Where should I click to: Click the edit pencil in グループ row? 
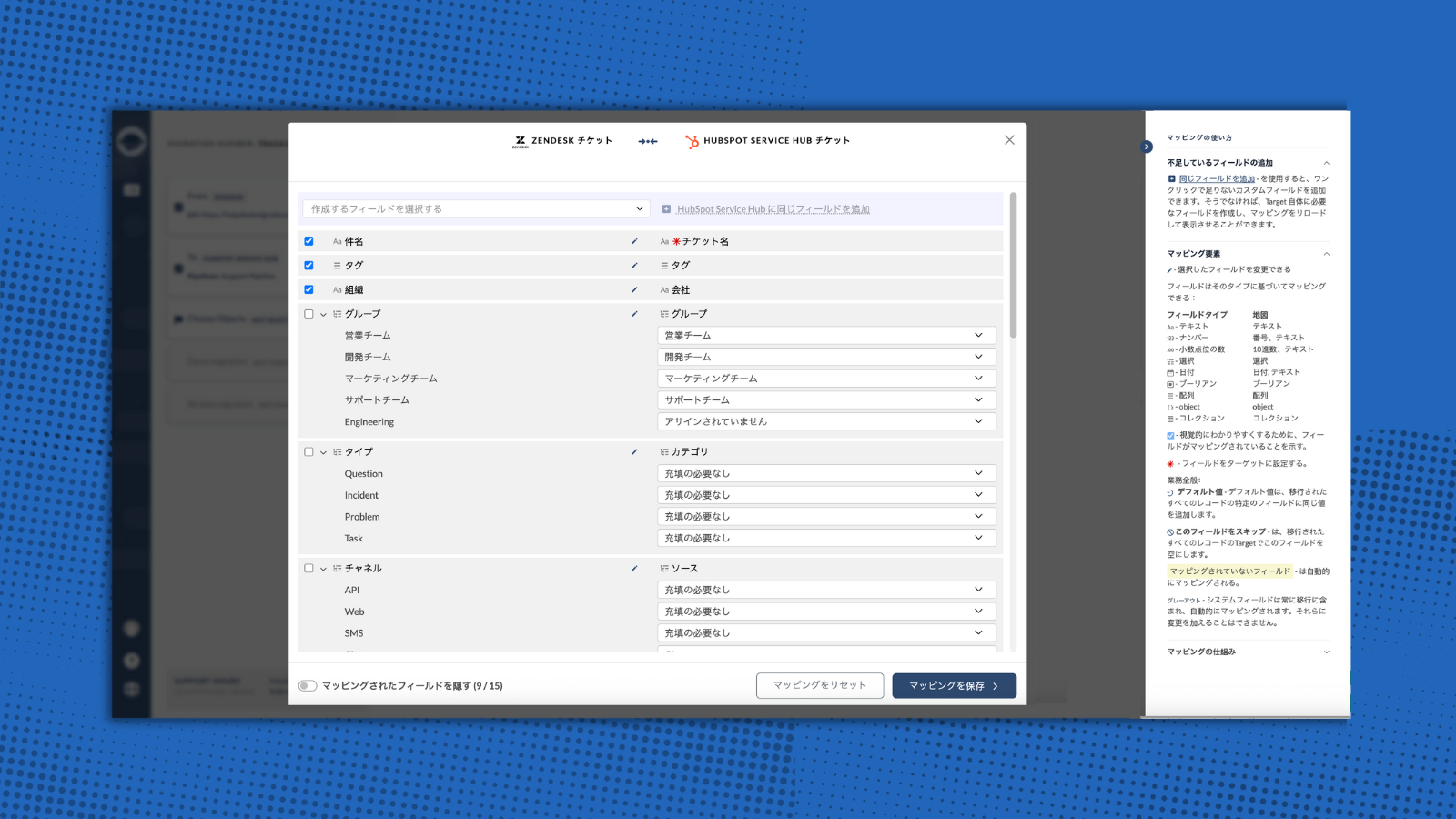[634, 314]
